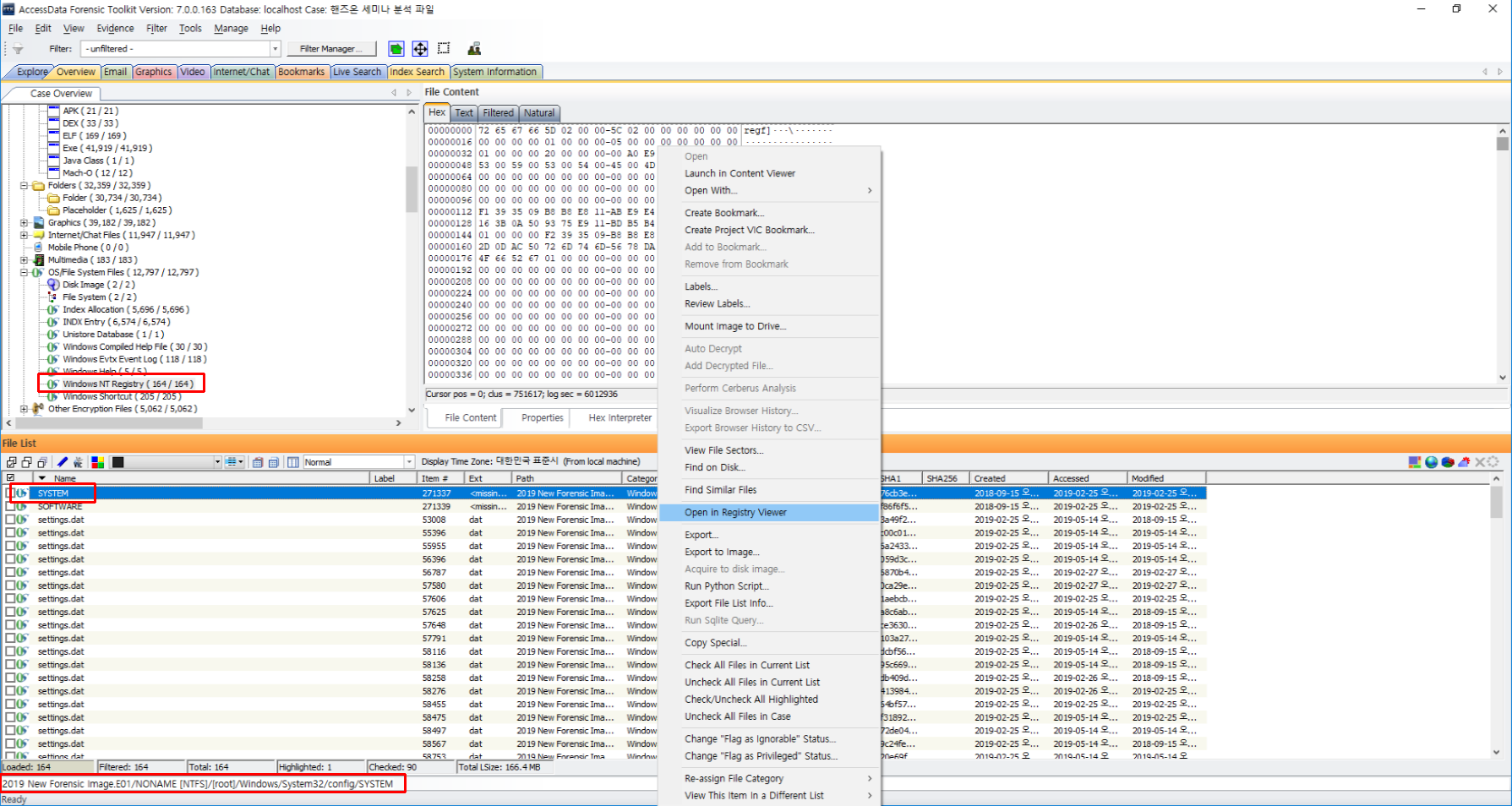Click the Filter Manager button
The image size is (1512, 806).
click(x=330, y=49)
